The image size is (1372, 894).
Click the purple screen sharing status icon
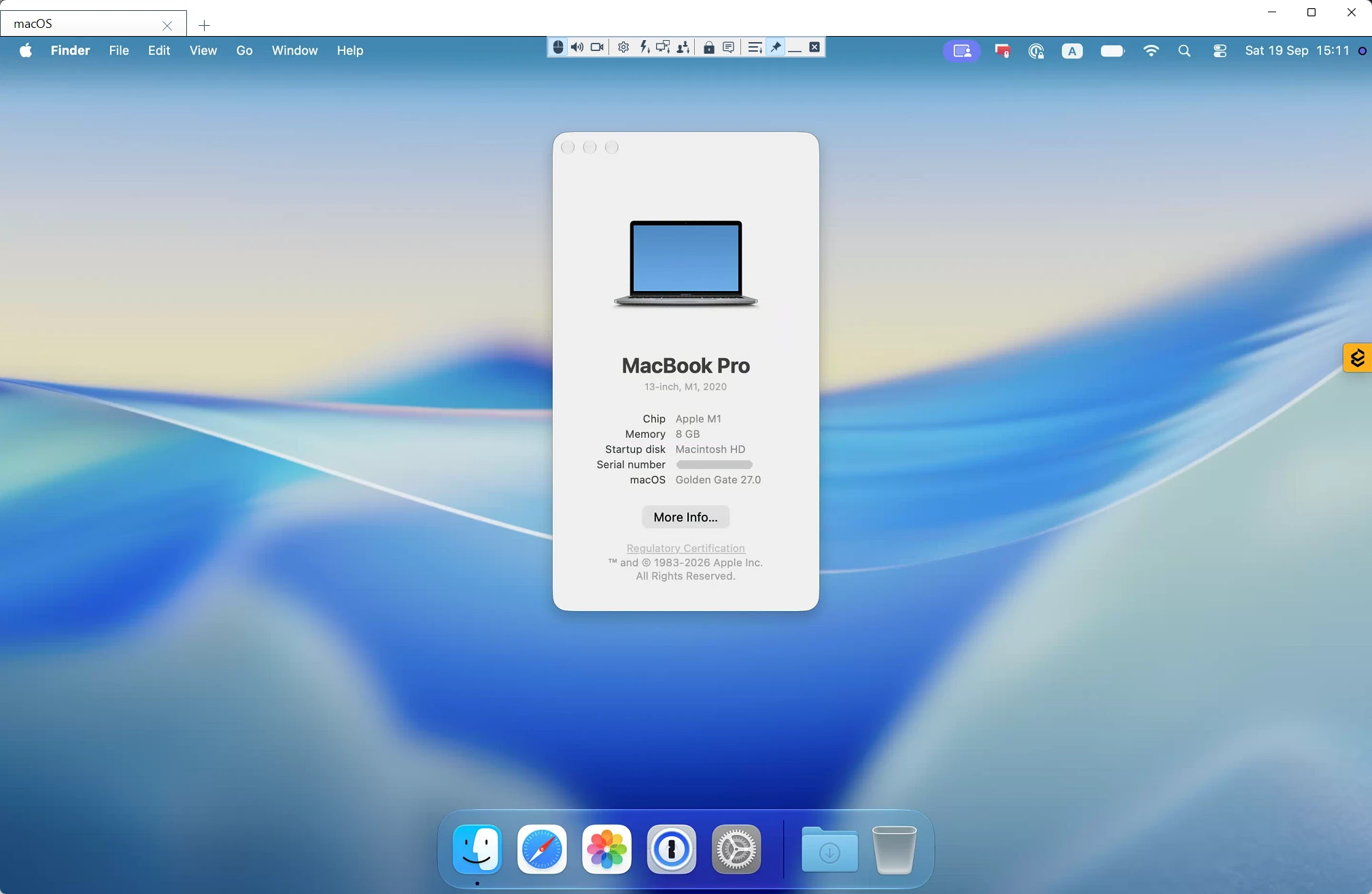[961, 51]
